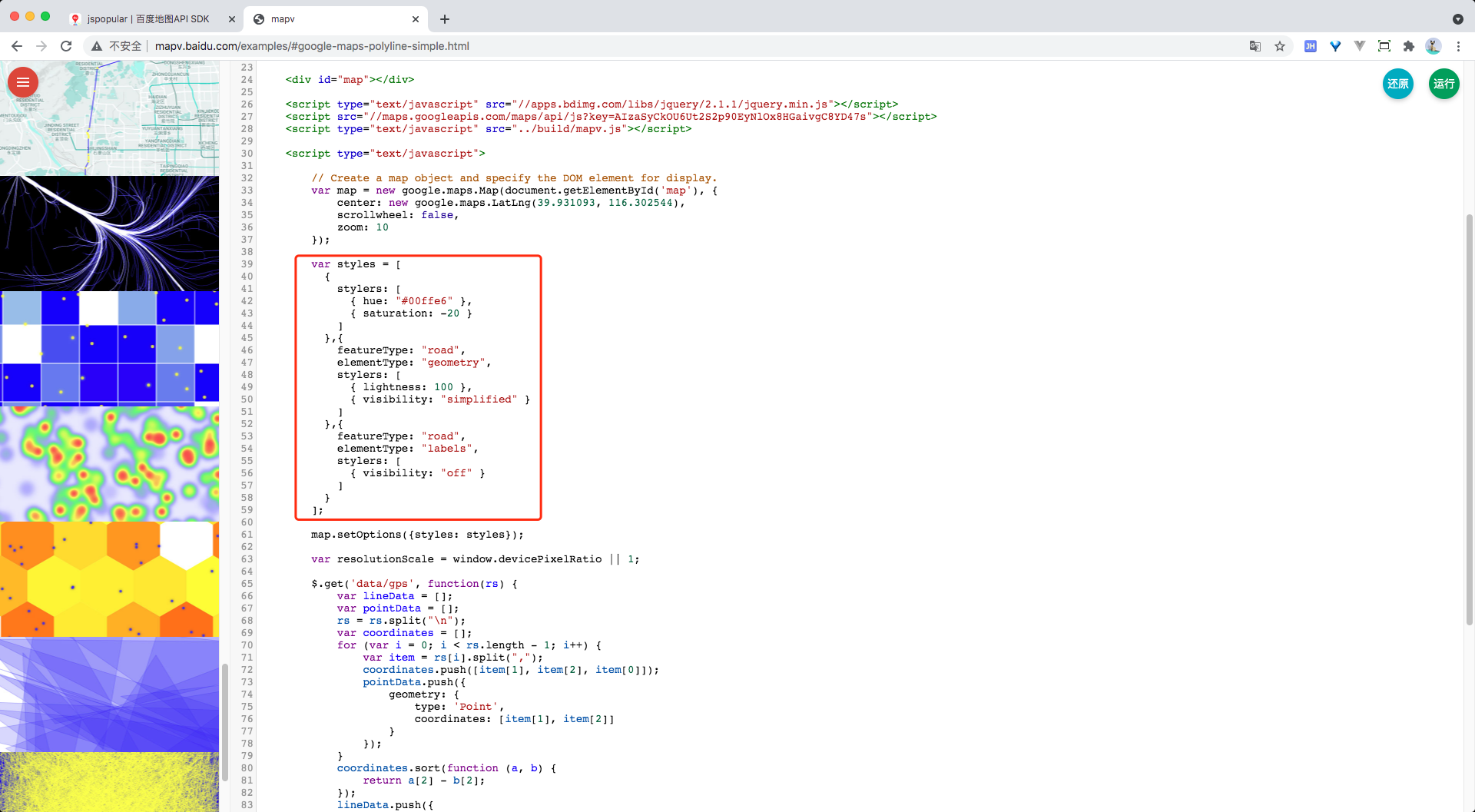Open the gray V extension icon
This screenshot has width=1475, height=812.
tap(1360, 46)
